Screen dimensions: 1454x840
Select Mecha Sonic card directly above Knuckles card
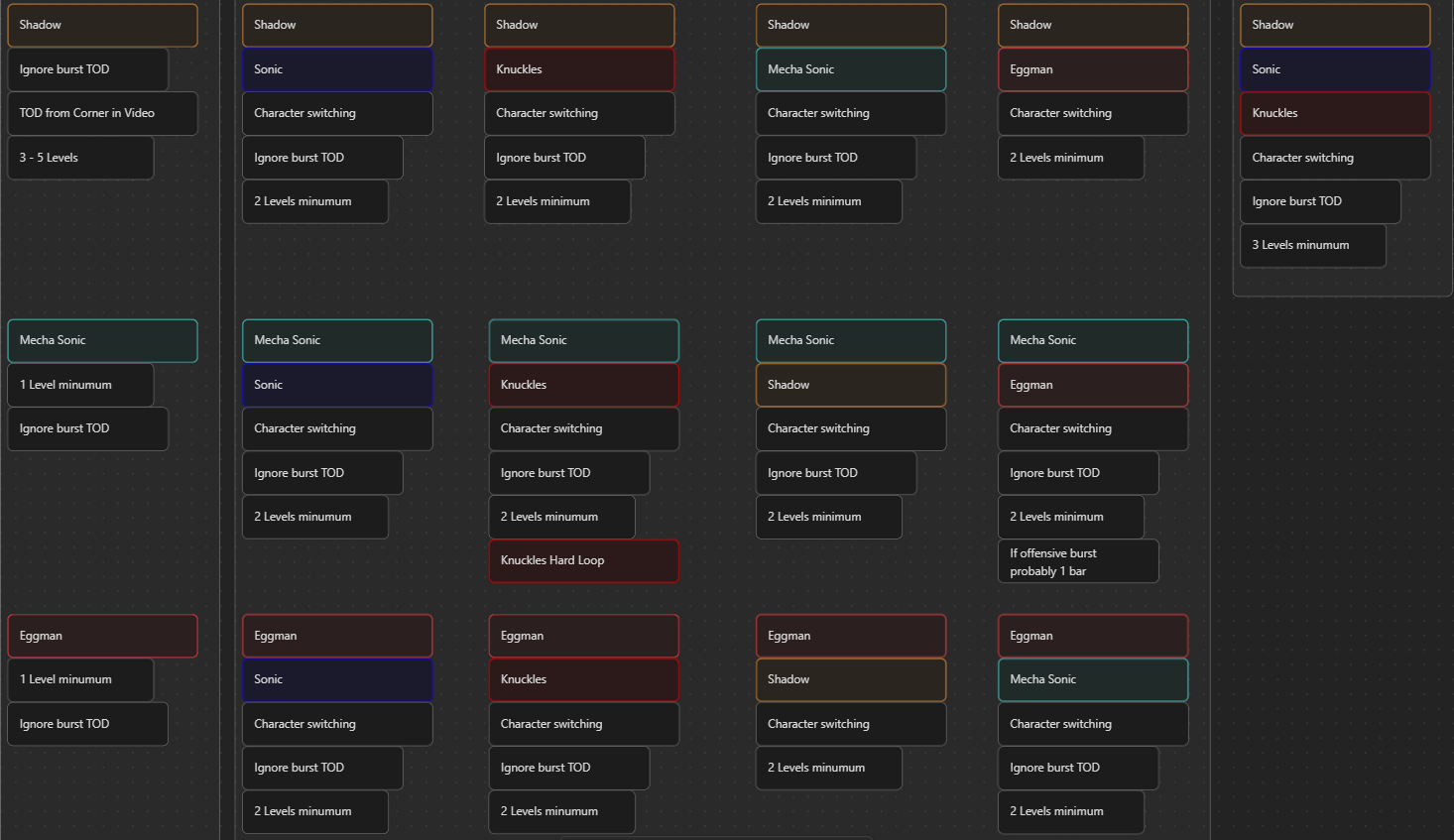click(583, 340)
